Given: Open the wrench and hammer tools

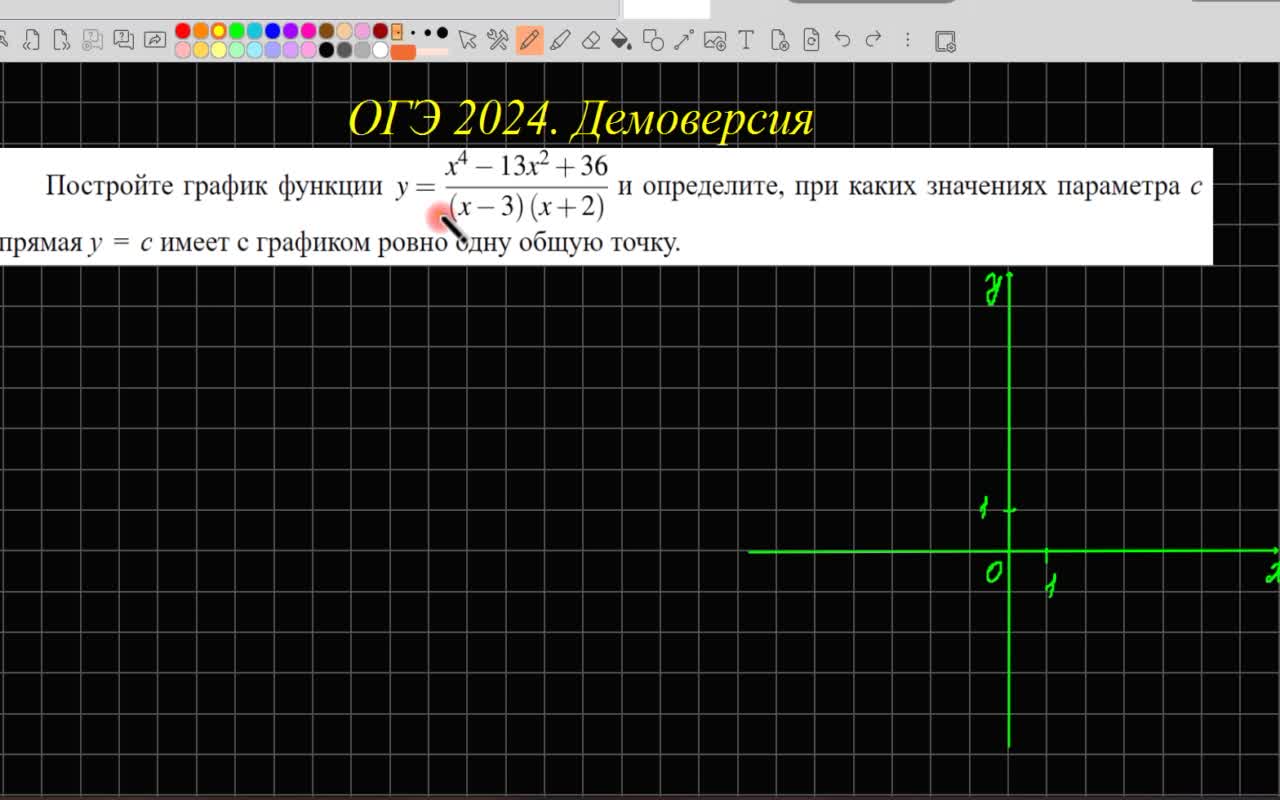Looking at the screenshot, I should click(x=497, y=40).
